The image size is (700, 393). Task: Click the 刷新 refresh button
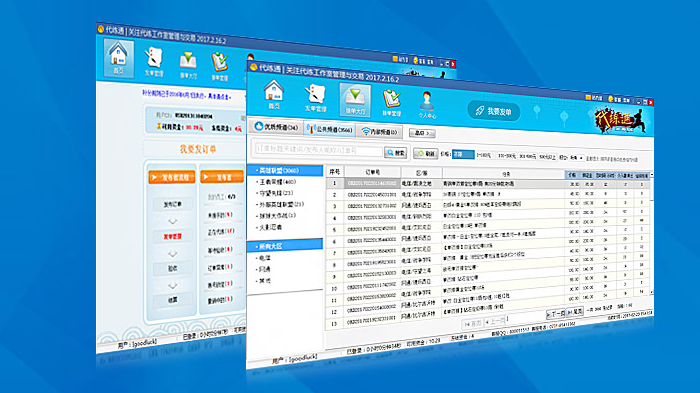click(425, 154)
